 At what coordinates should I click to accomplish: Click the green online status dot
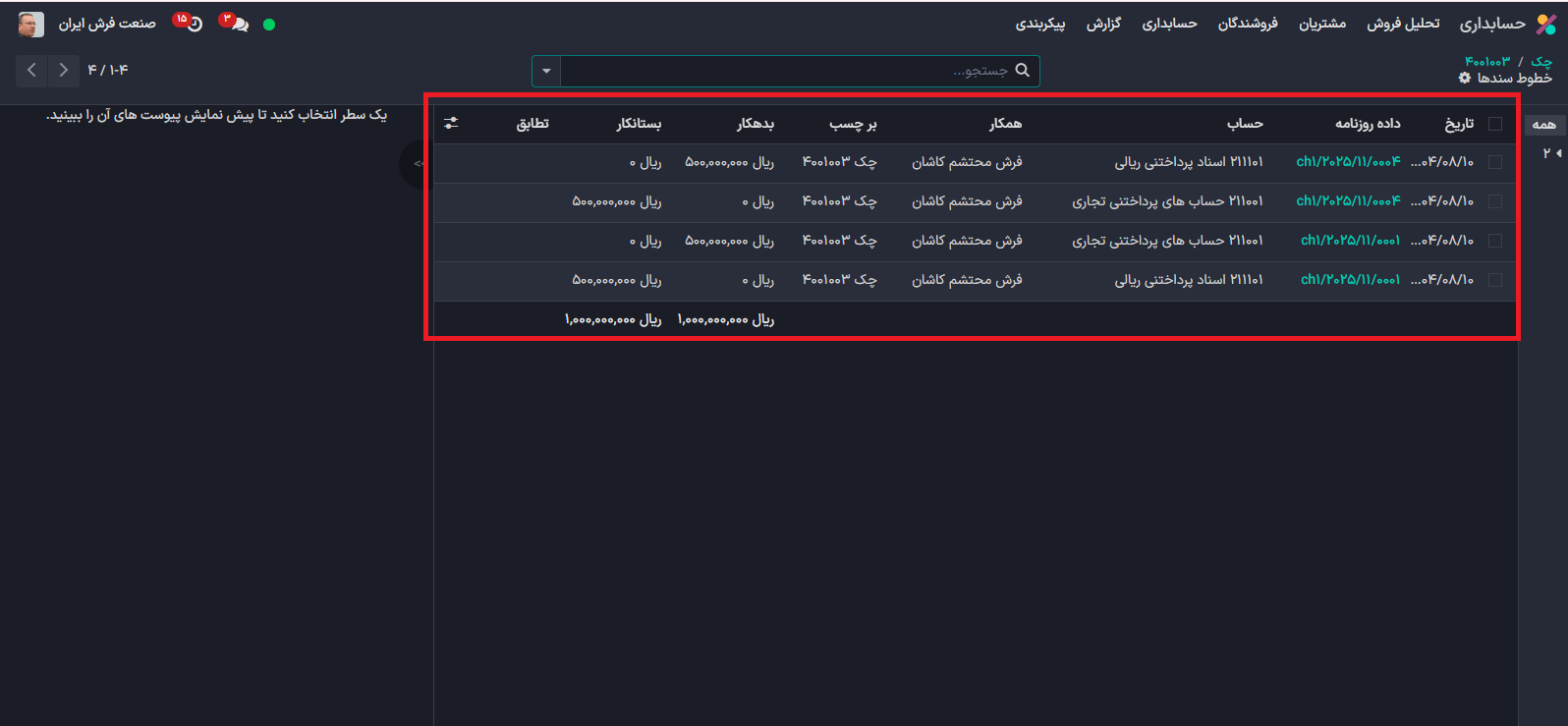(x=269, y=25)
